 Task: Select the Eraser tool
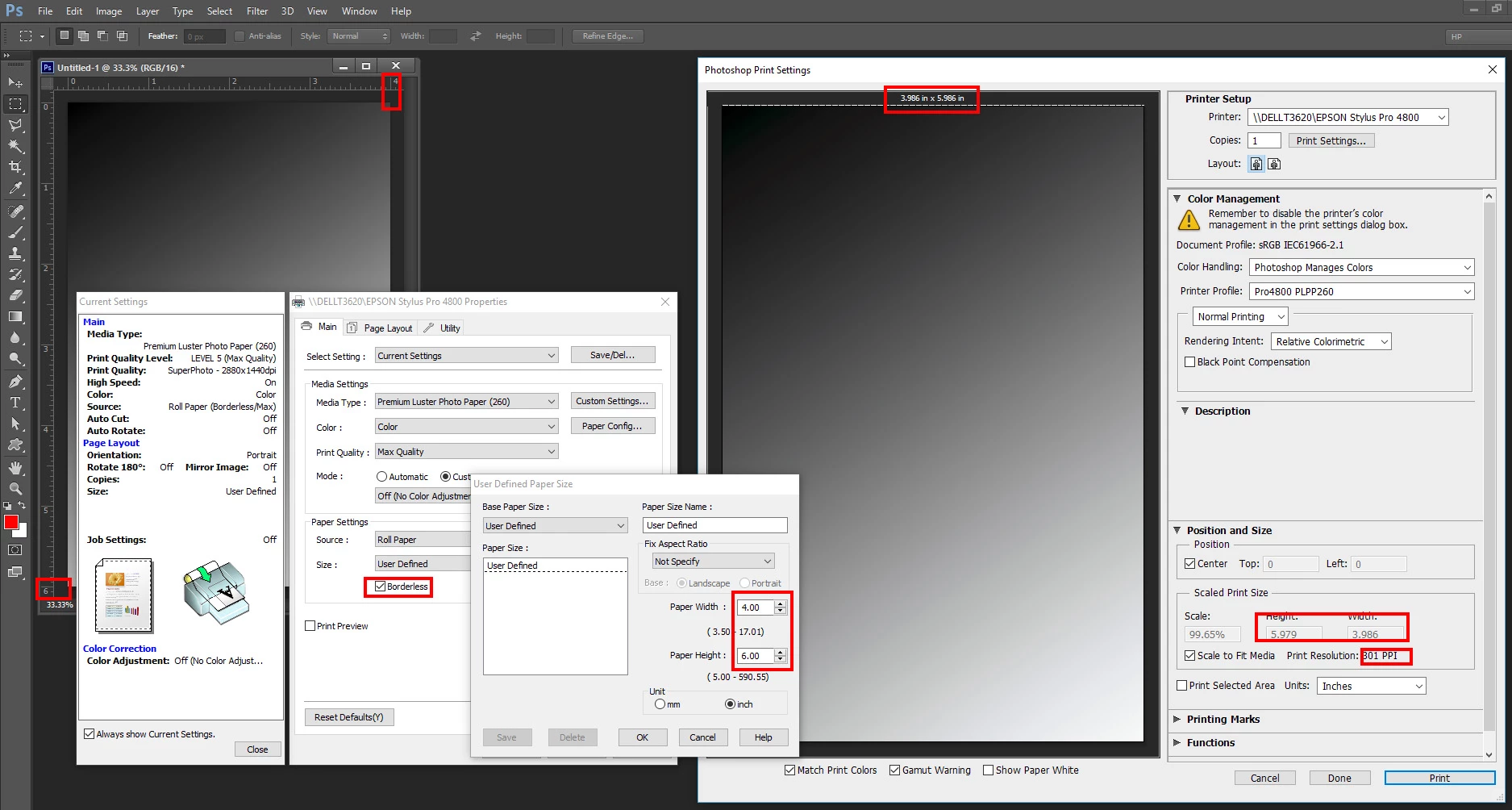[15, 295]
